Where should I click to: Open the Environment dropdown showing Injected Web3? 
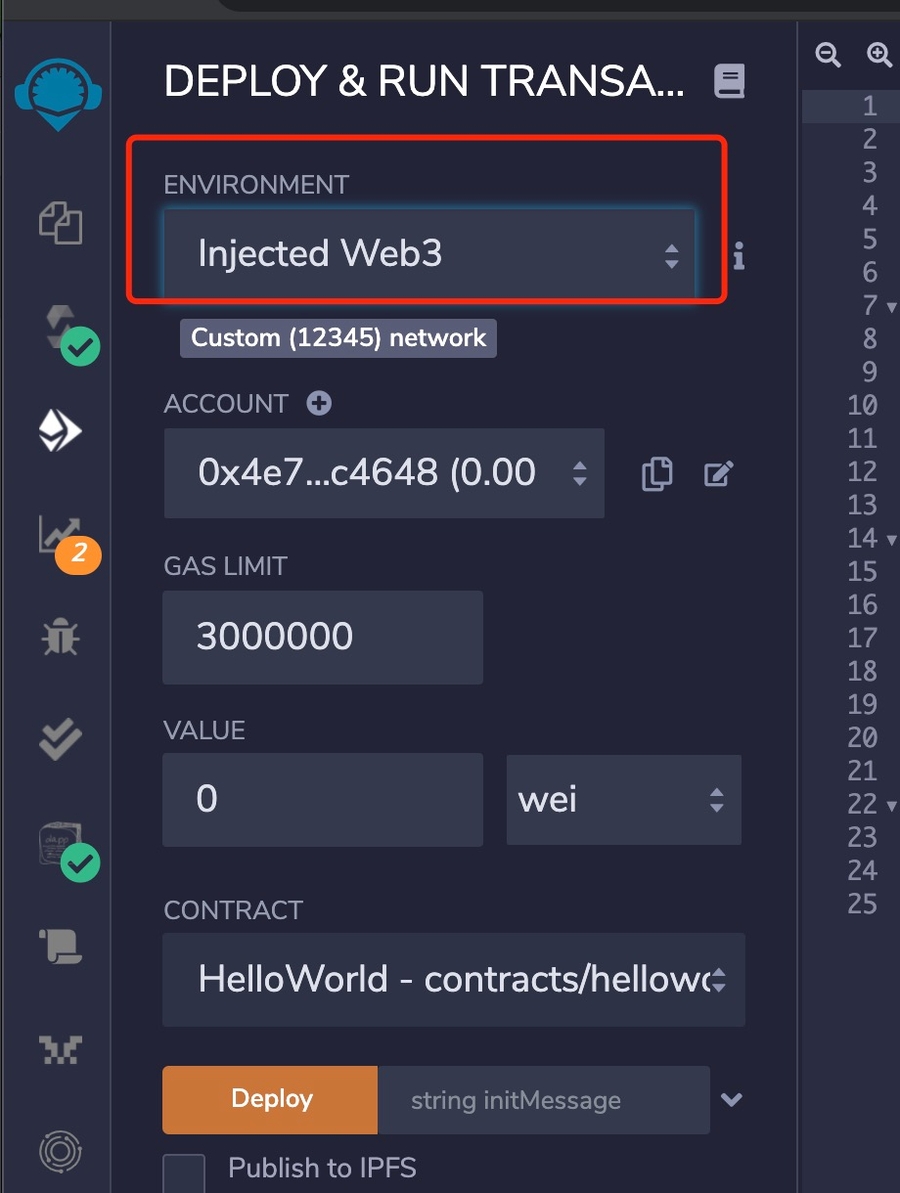[430, 253]
